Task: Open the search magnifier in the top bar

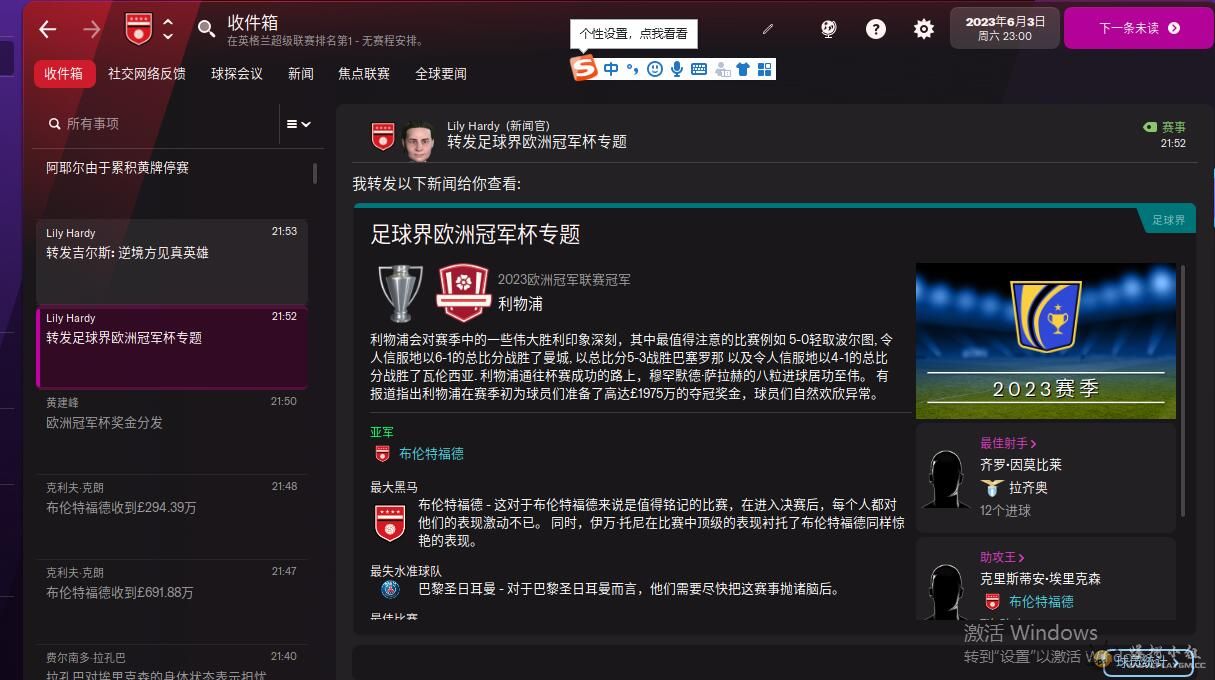Action: [x=206, y=29]
